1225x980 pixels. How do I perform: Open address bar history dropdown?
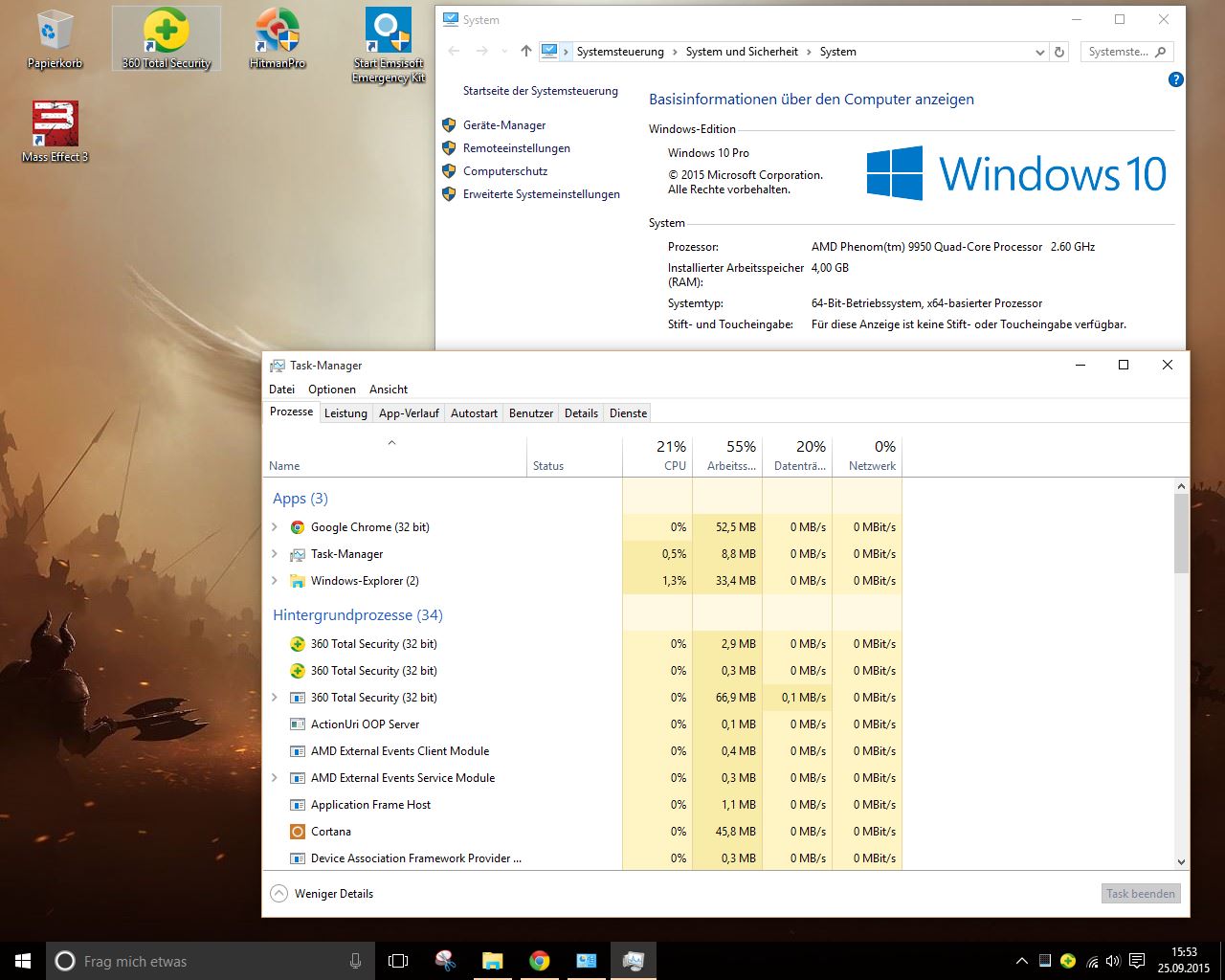click(1039, 53)
